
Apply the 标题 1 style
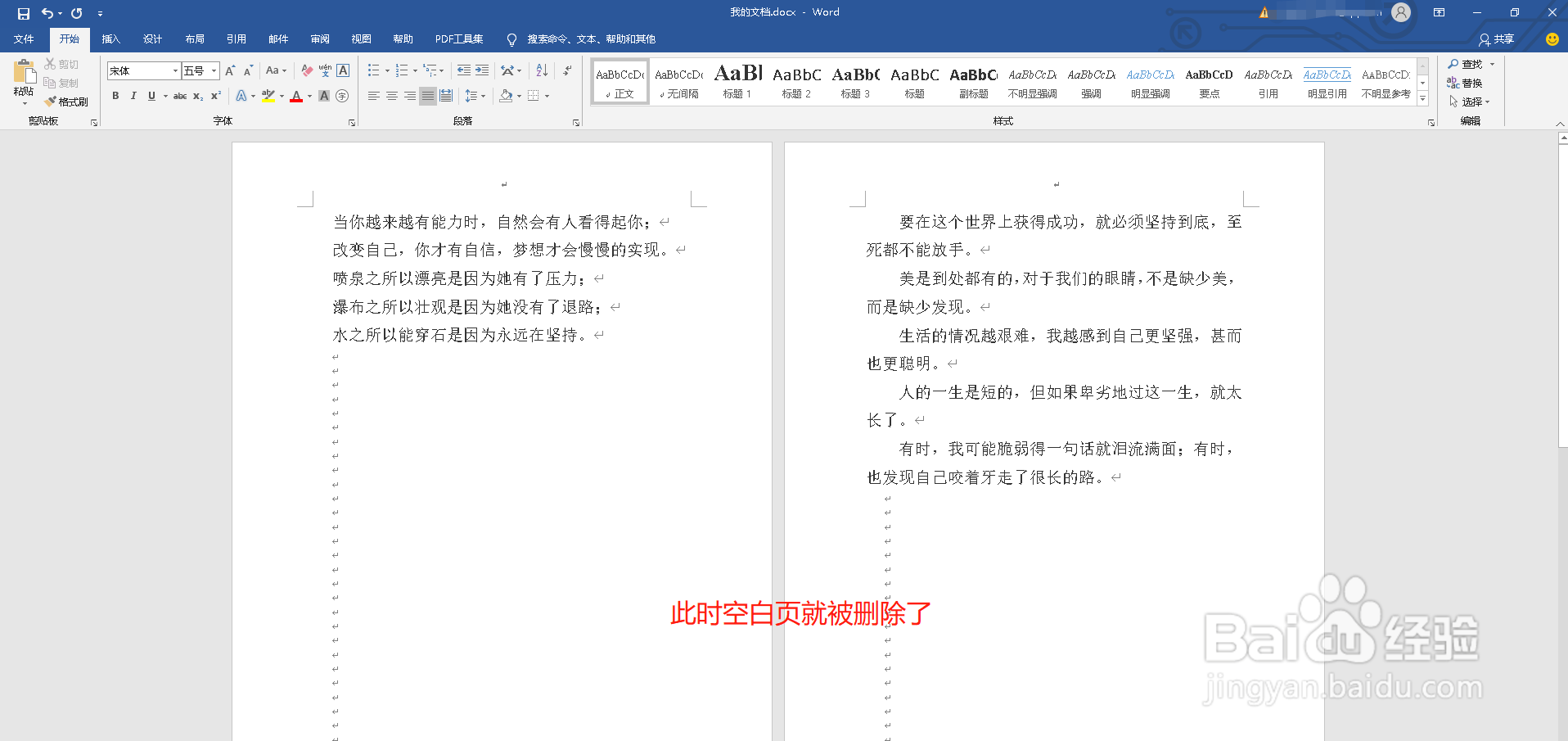pyautogui.click(x=736, y=81)
